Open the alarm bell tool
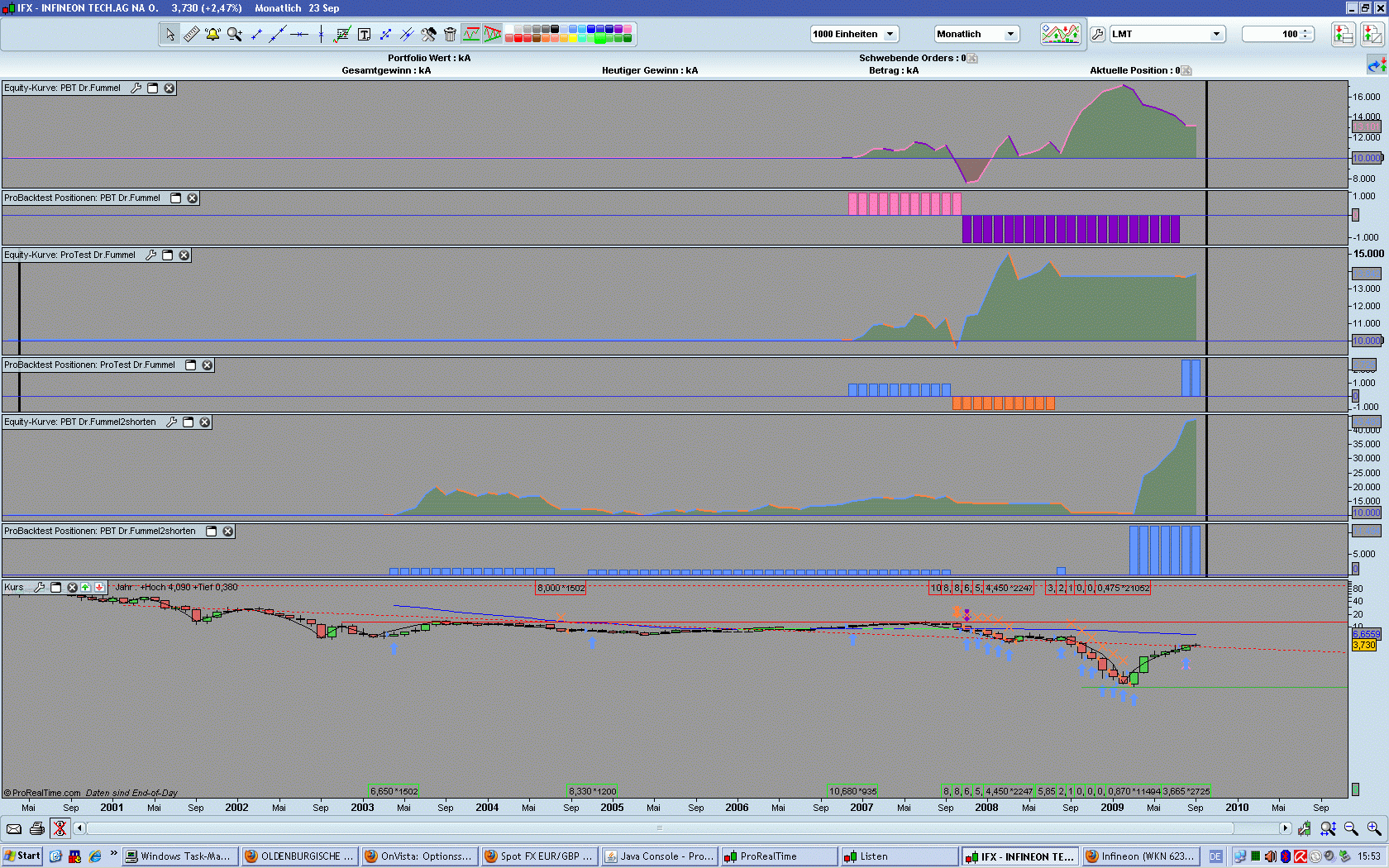Screen dimensions: 1389x868 (212, 34)
